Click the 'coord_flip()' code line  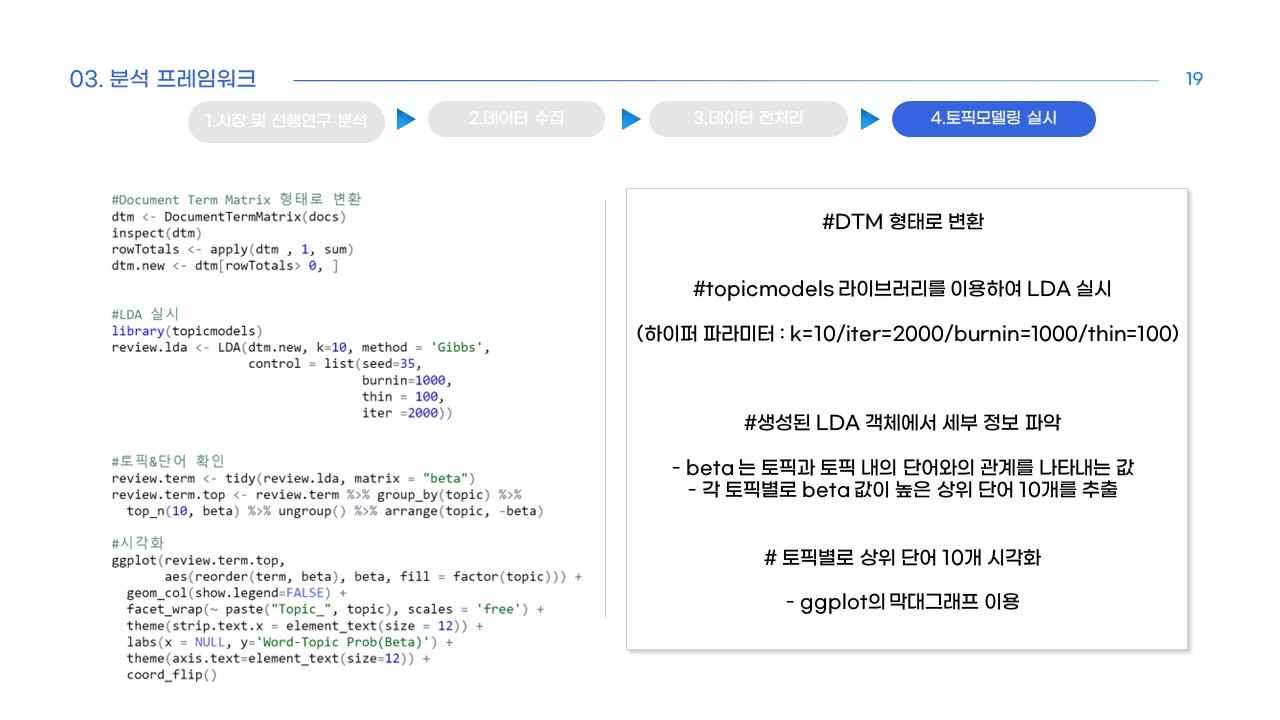click(x=172, y=675)
